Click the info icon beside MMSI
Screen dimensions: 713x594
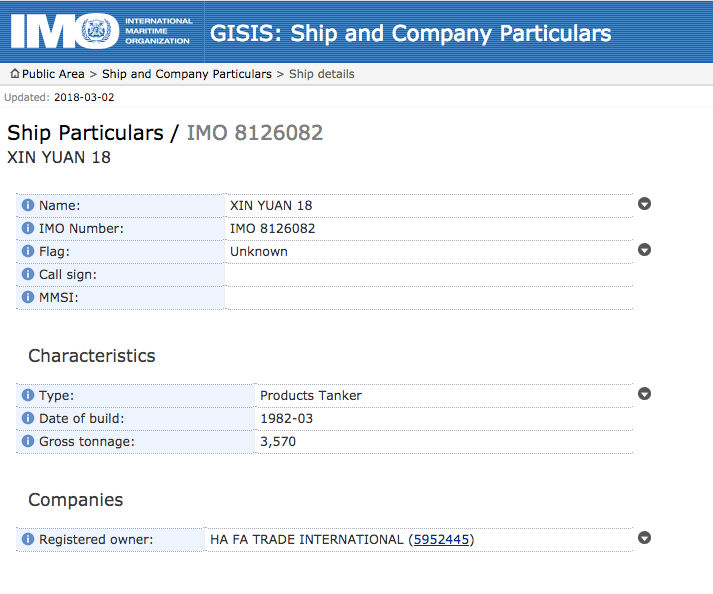(28, 297)
